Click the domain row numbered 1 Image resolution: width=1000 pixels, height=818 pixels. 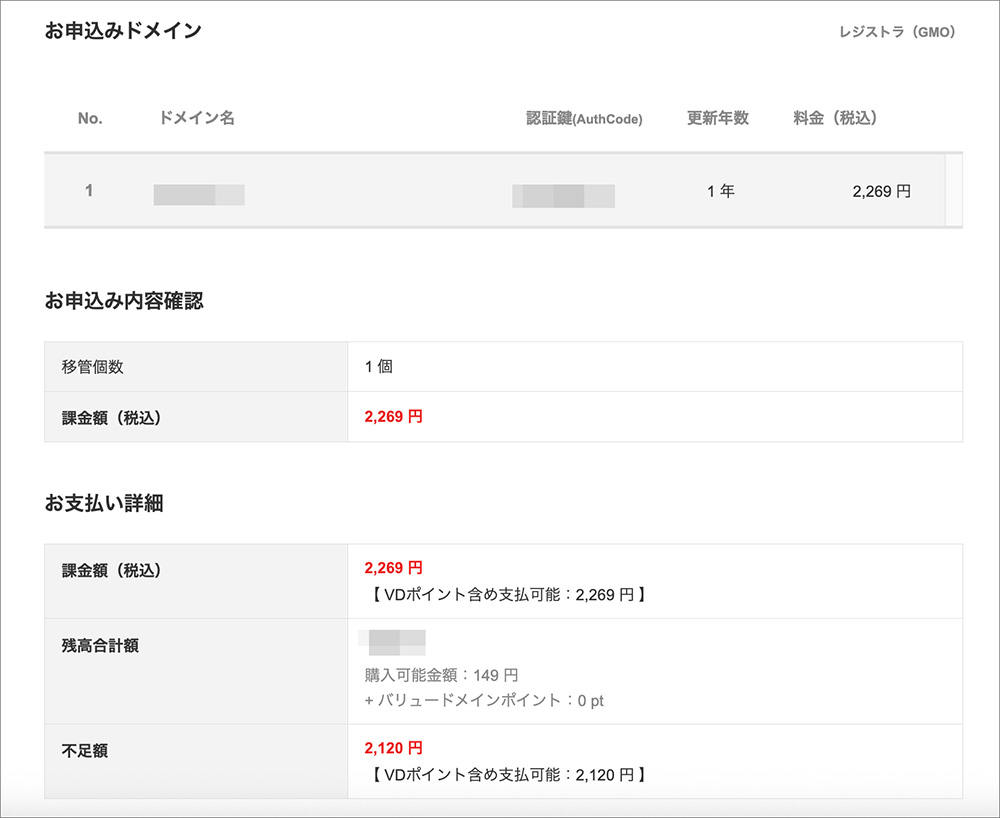click(x=89, y=191)
